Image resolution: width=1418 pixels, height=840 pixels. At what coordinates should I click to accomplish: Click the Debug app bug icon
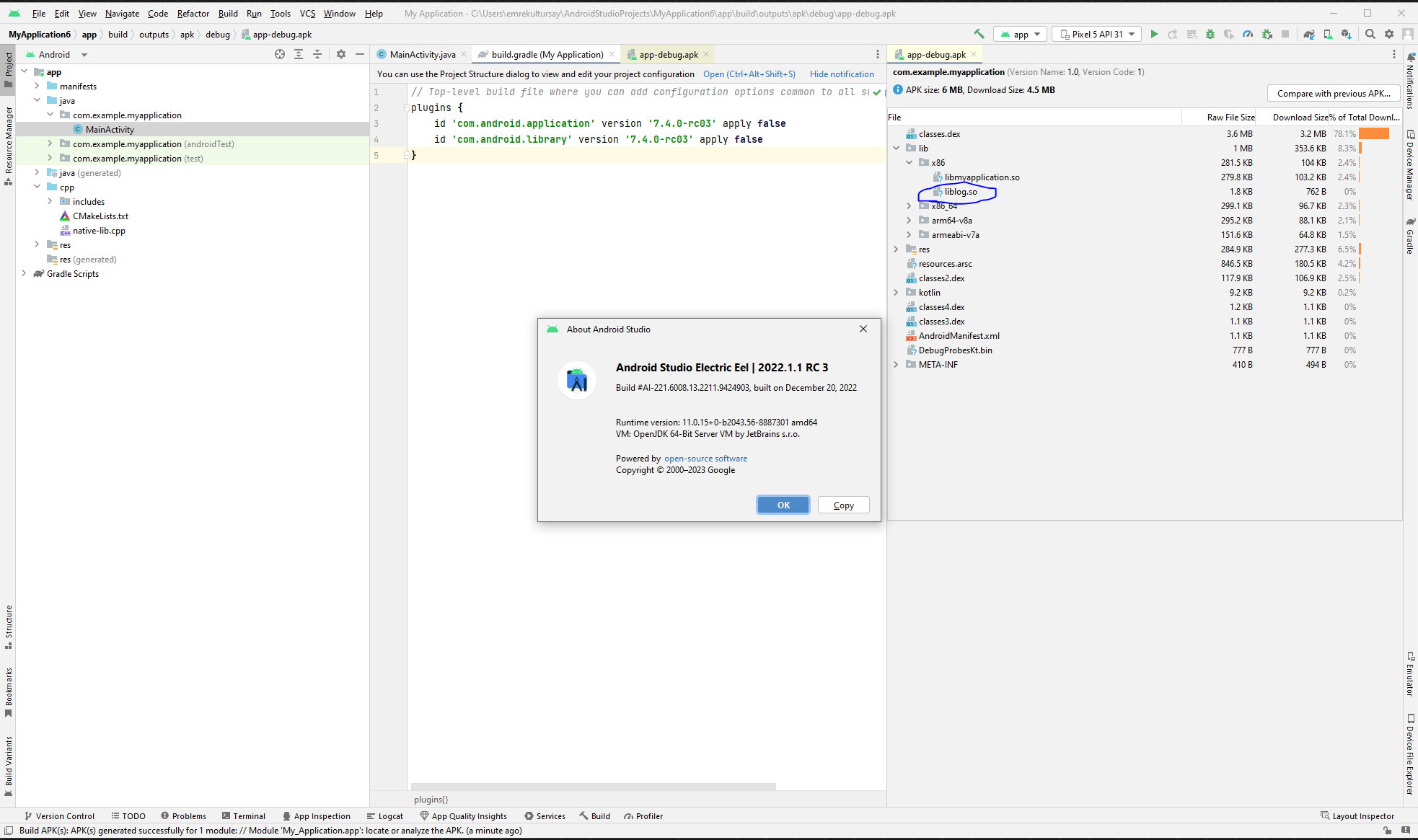1210,34
